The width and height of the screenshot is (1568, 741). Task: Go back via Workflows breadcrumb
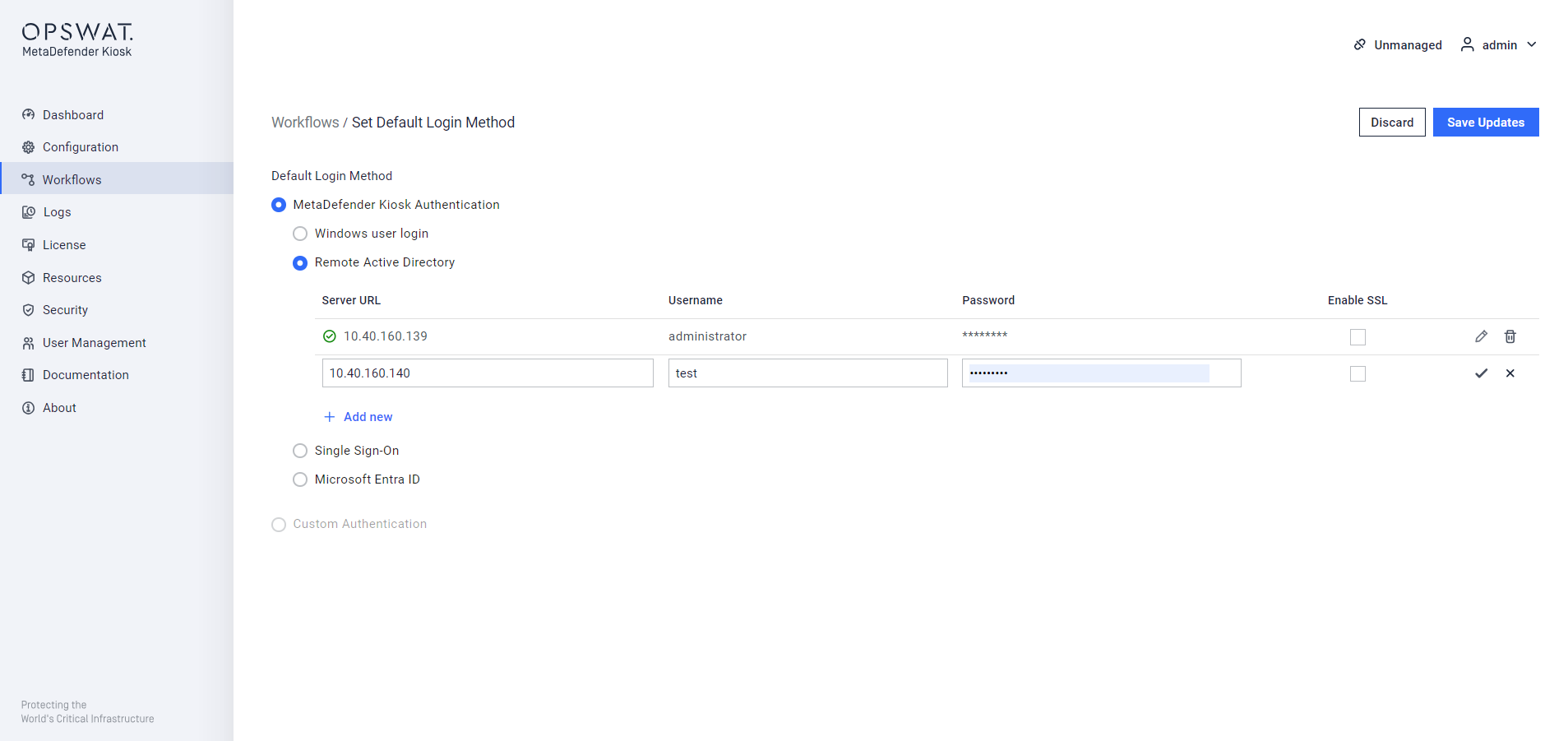(x=305, y=123)
